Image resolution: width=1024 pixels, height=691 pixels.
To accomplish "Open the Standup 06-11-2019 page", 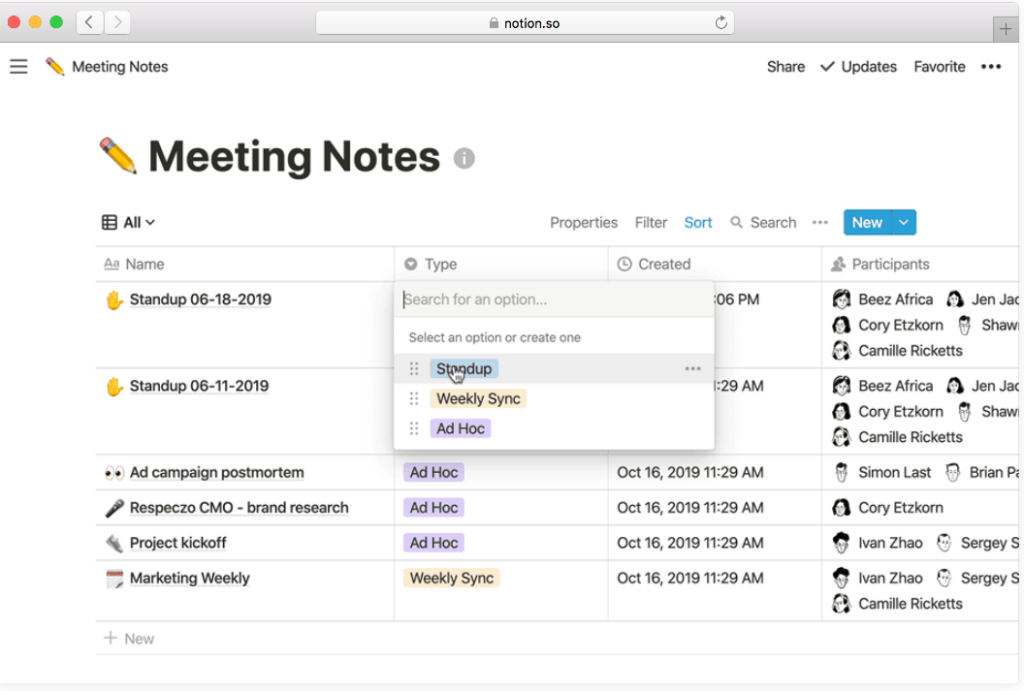I will pyautogui.click(x=199, y=386).
